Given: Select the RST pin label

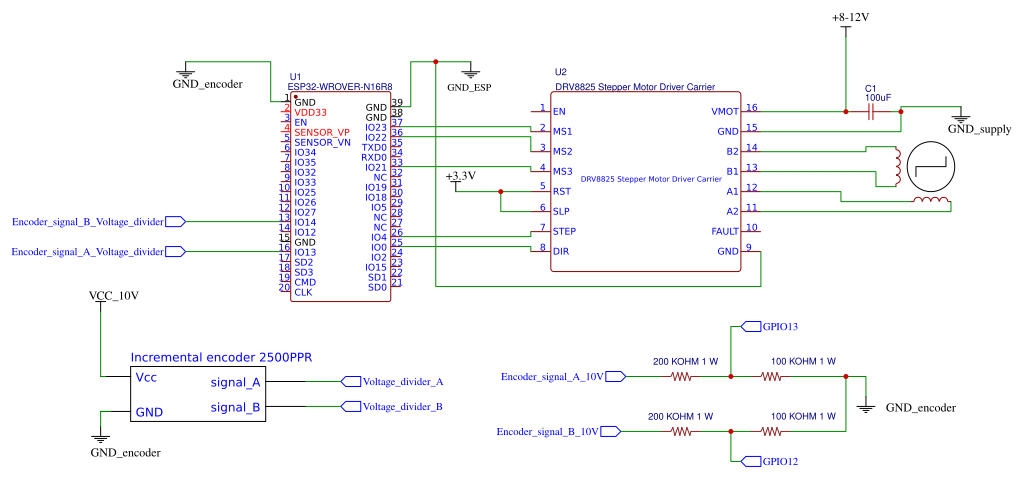Looking at the screenshot, I should coord(562,192).
